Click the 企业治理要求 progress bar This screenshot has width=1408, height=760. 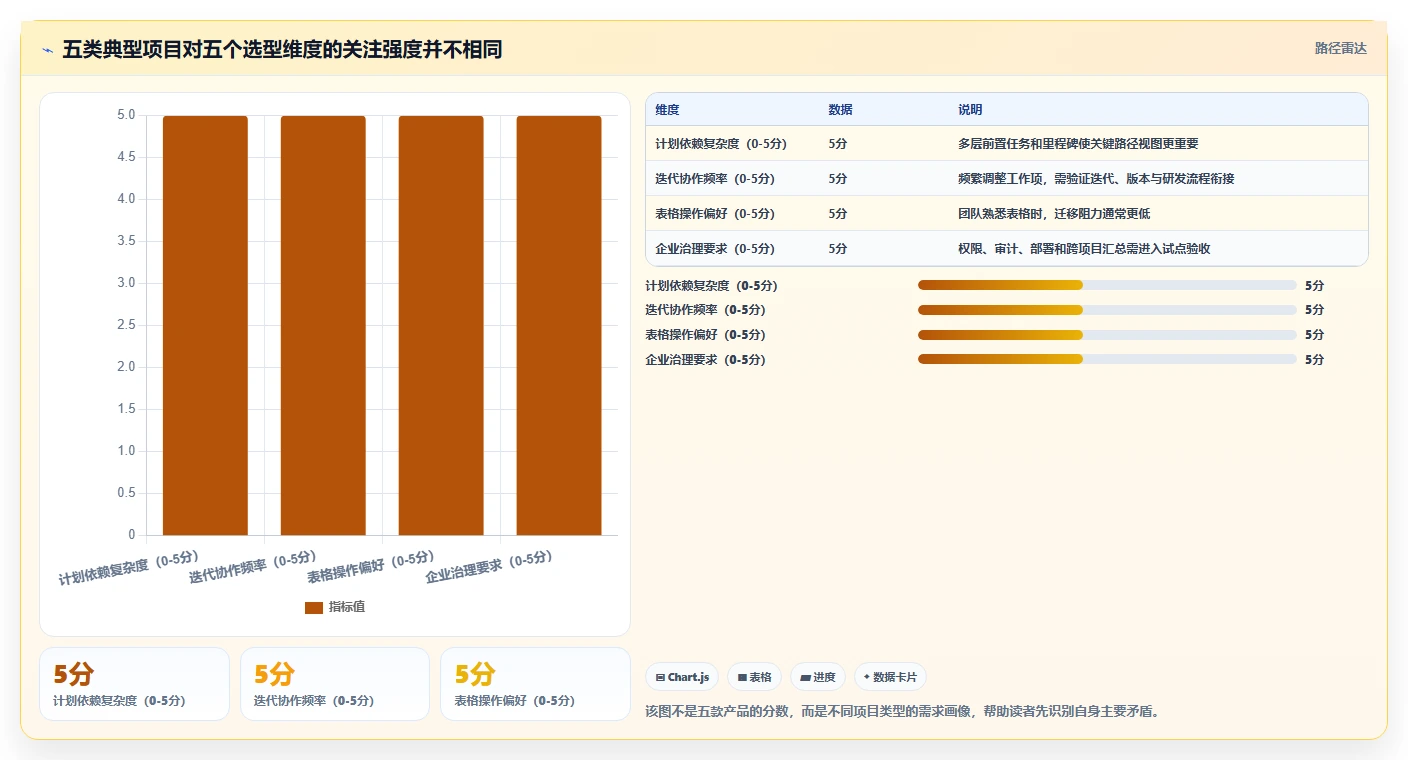[1107, 360]
